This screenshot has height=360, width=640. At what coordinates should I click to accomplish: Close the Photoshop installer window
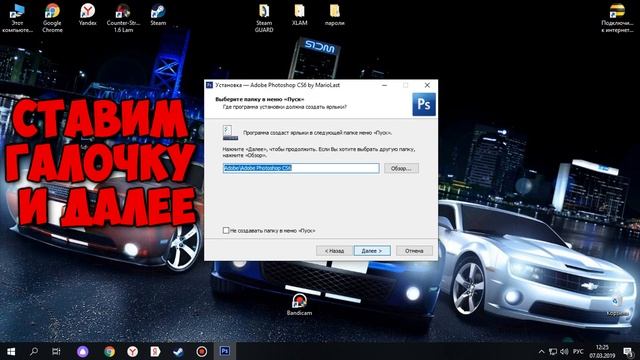427,85
